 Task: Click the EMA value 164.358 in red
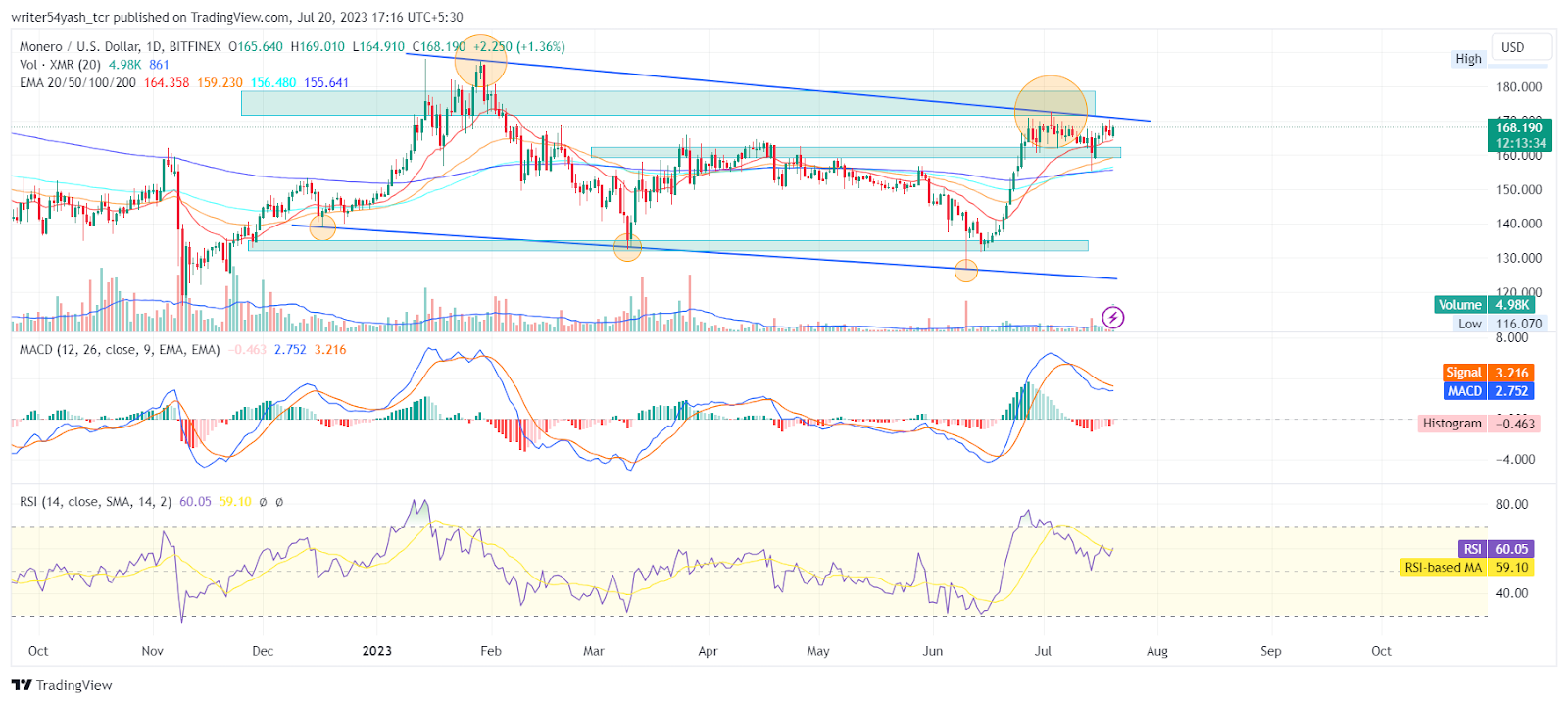click(167, 82)
